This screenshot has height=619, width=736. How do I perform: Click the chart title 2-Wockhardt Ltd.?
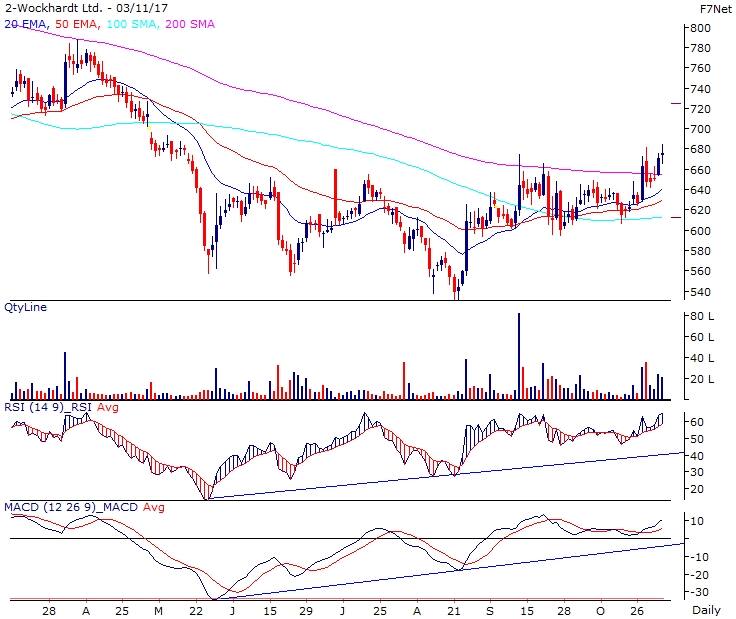[x=43, y=7]
